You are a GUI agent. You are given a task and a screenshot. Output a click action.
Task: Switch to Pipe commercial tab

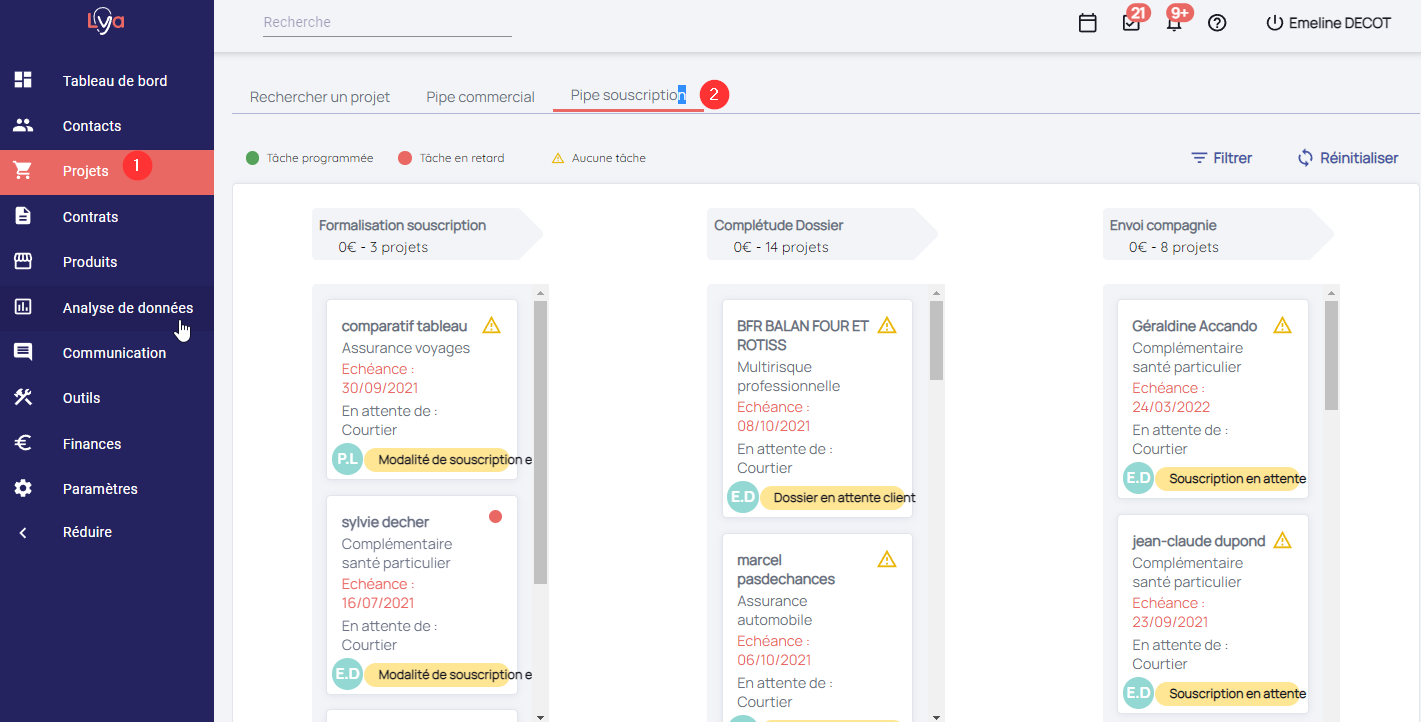coord(480,97)
